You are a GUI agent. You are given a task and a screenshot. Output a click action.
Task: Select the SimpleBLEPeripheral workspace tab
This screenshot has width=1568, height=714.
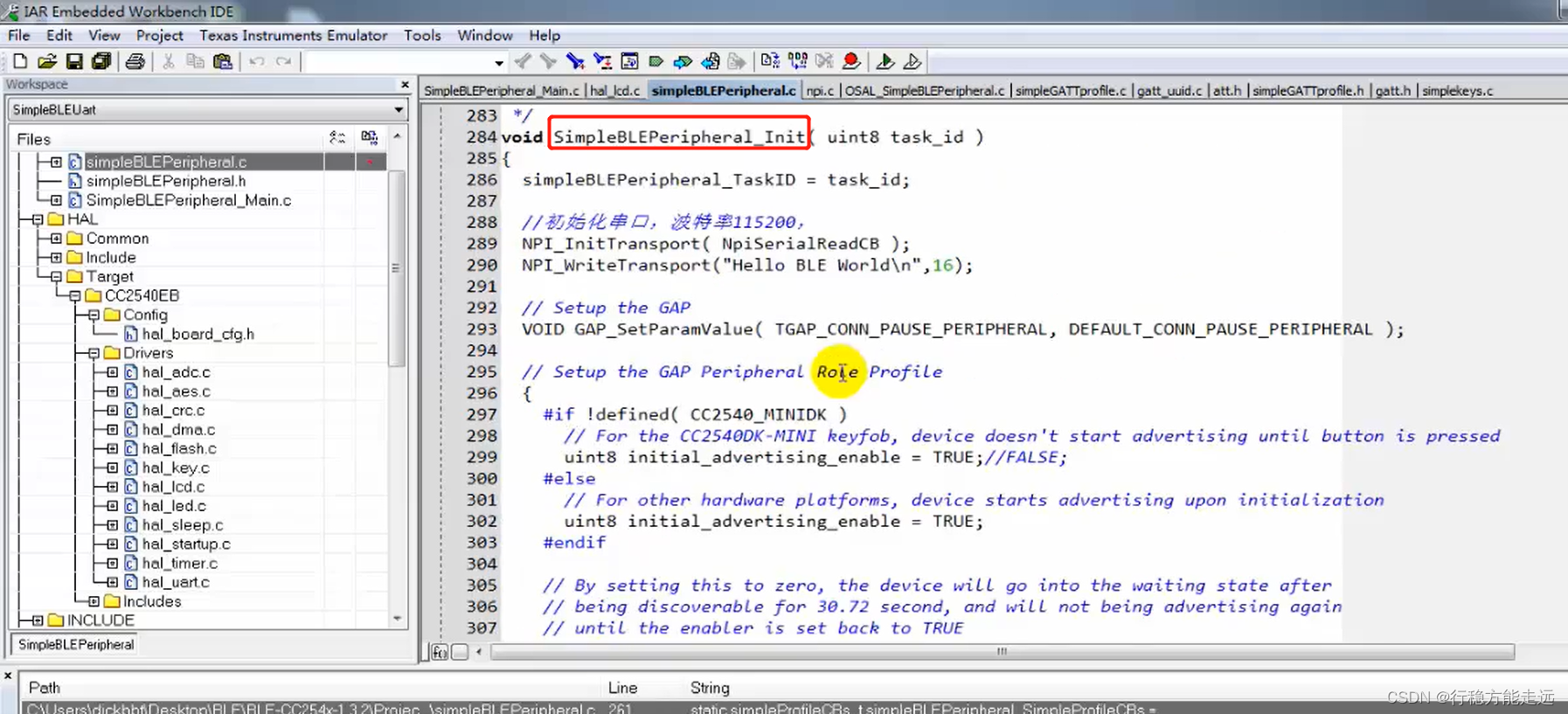coord(76,645)
